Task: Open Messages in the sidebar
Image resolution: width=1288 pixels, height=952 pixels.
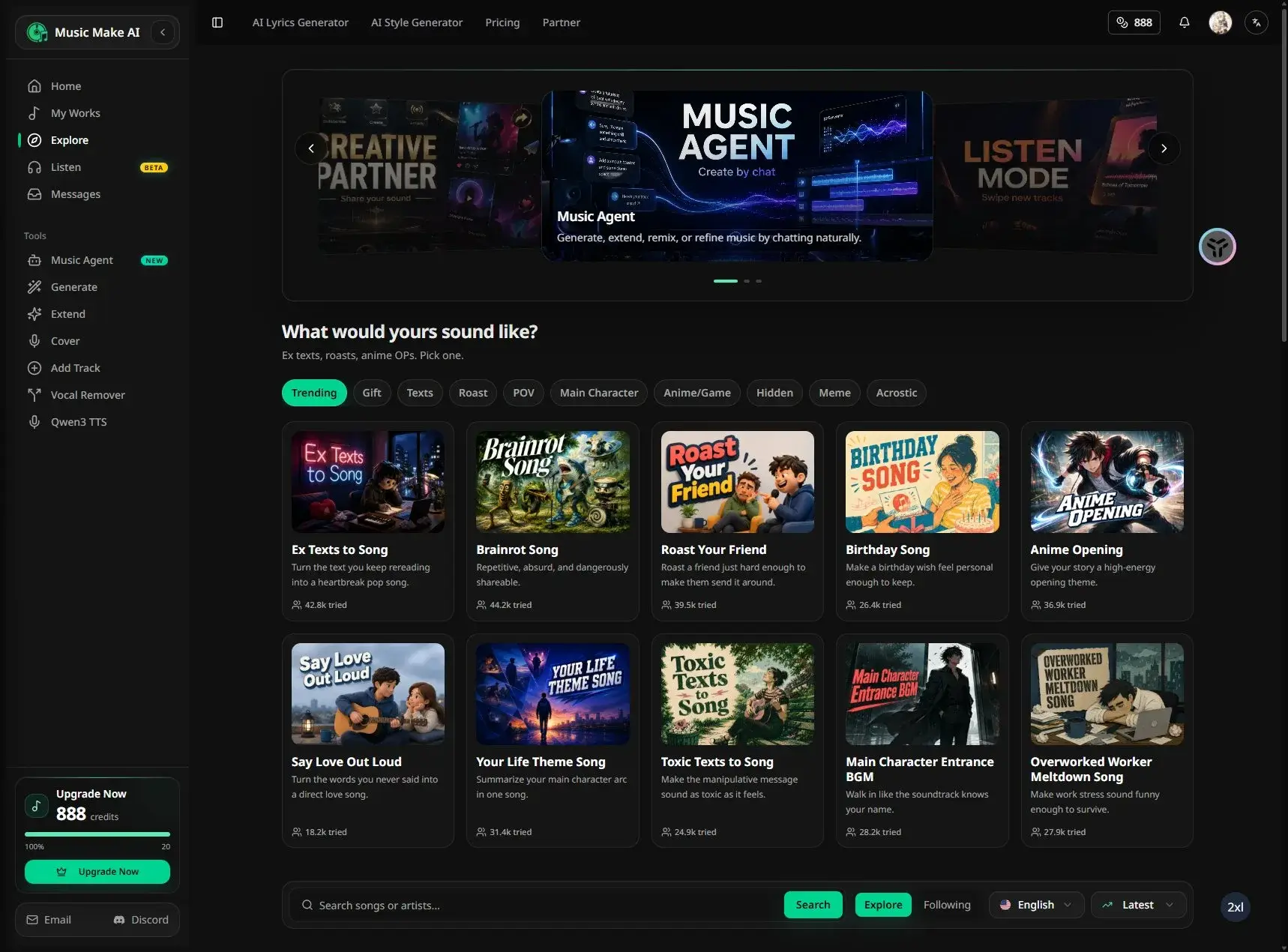Action: (x=97, y=194)
